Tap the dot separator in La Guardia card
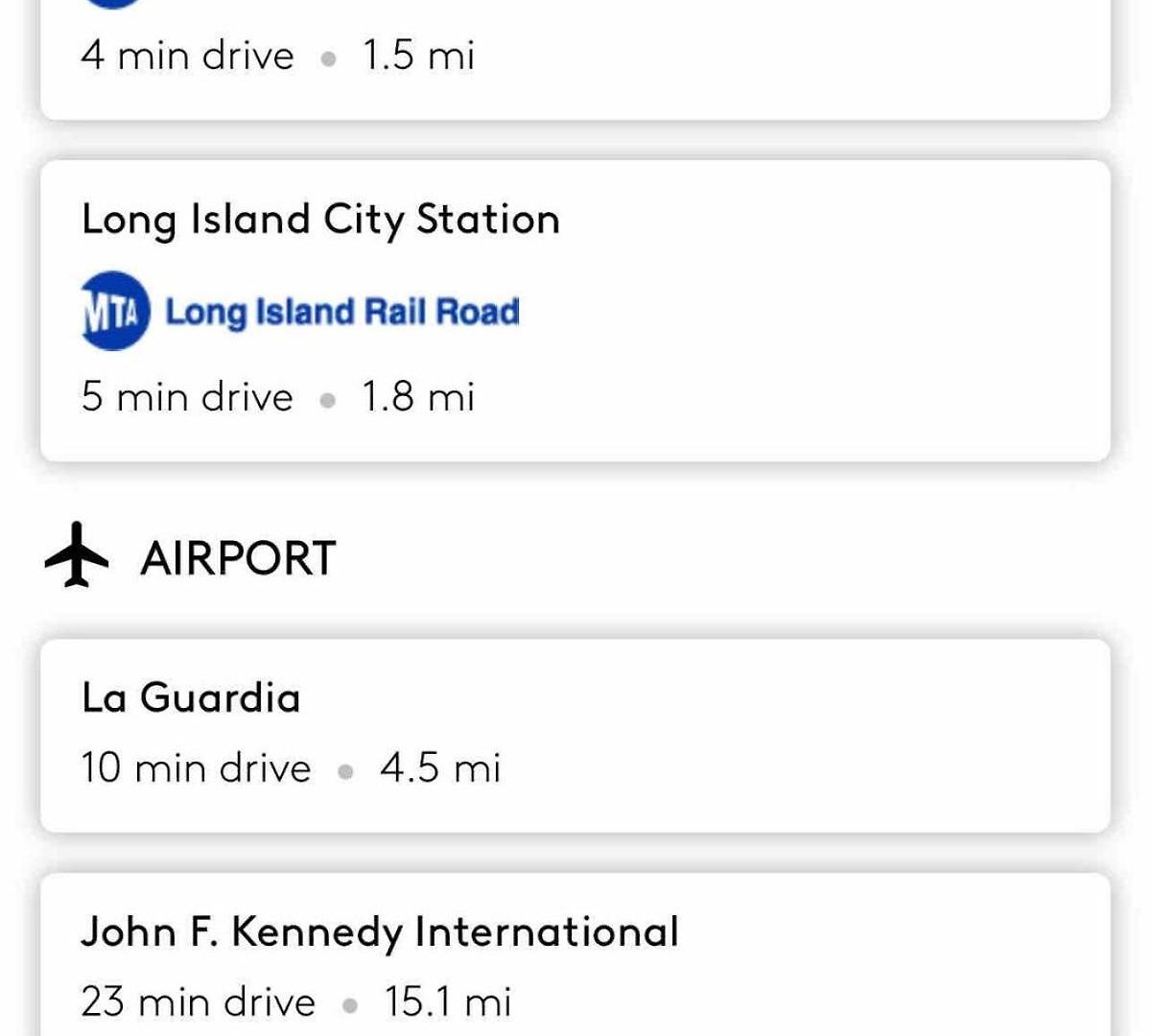The image size is (1151, 1036). [346, 770]
